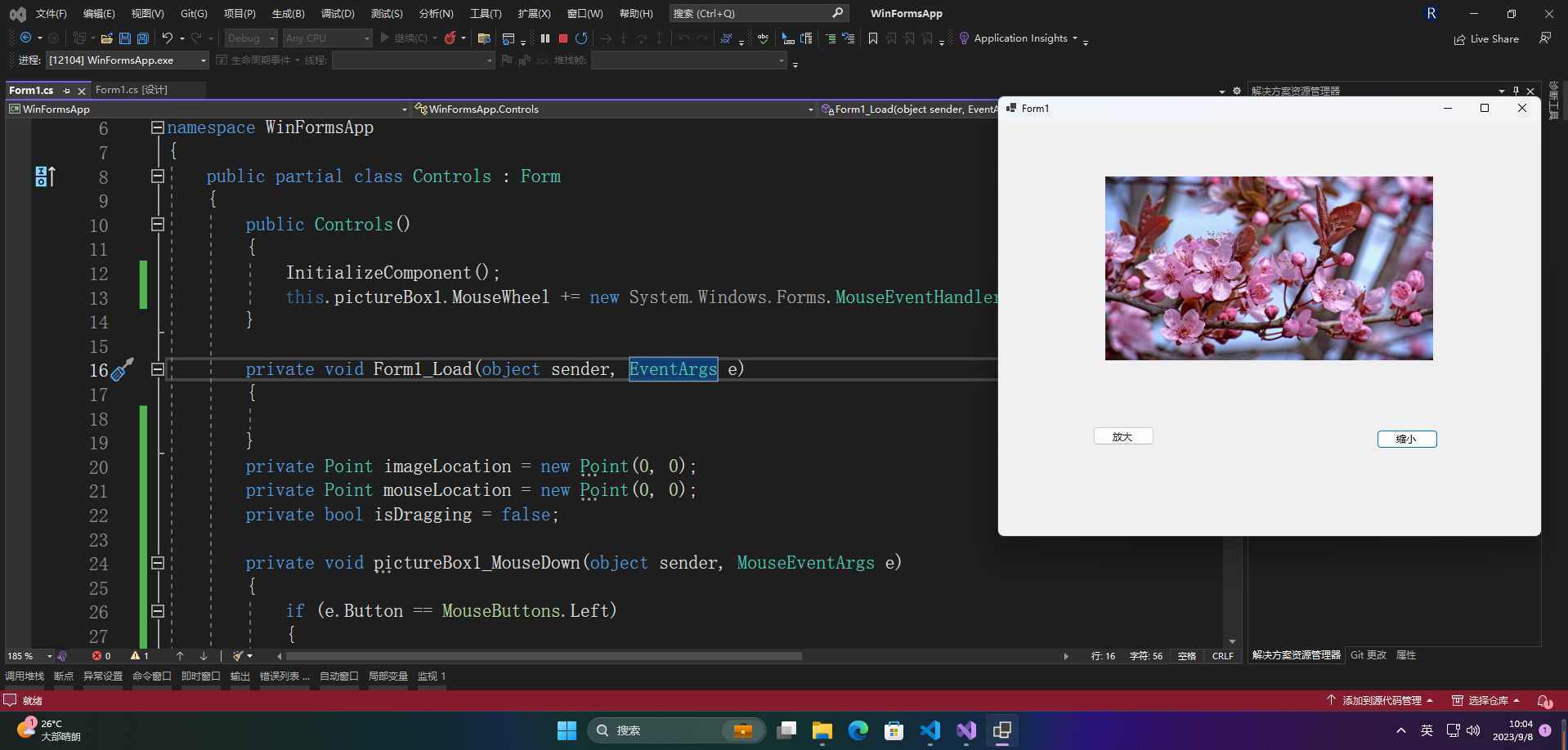The height and width of the screenshot is (750, 1568).
Task: Open the WinFormsApp project navigation dropdown
Action: click(x=208, y=109)
